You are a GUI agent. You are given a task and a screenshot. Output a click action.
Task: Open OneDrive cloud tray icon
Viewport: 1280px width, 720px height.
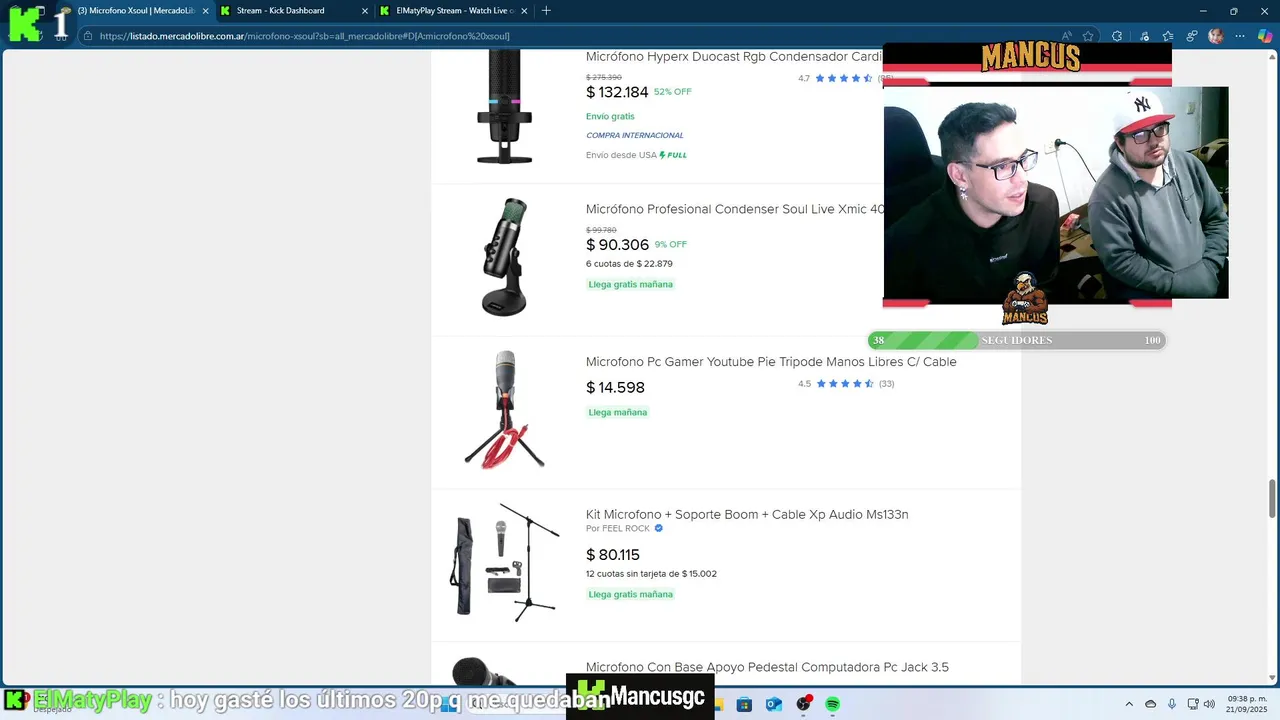[x=1151, y=704]
